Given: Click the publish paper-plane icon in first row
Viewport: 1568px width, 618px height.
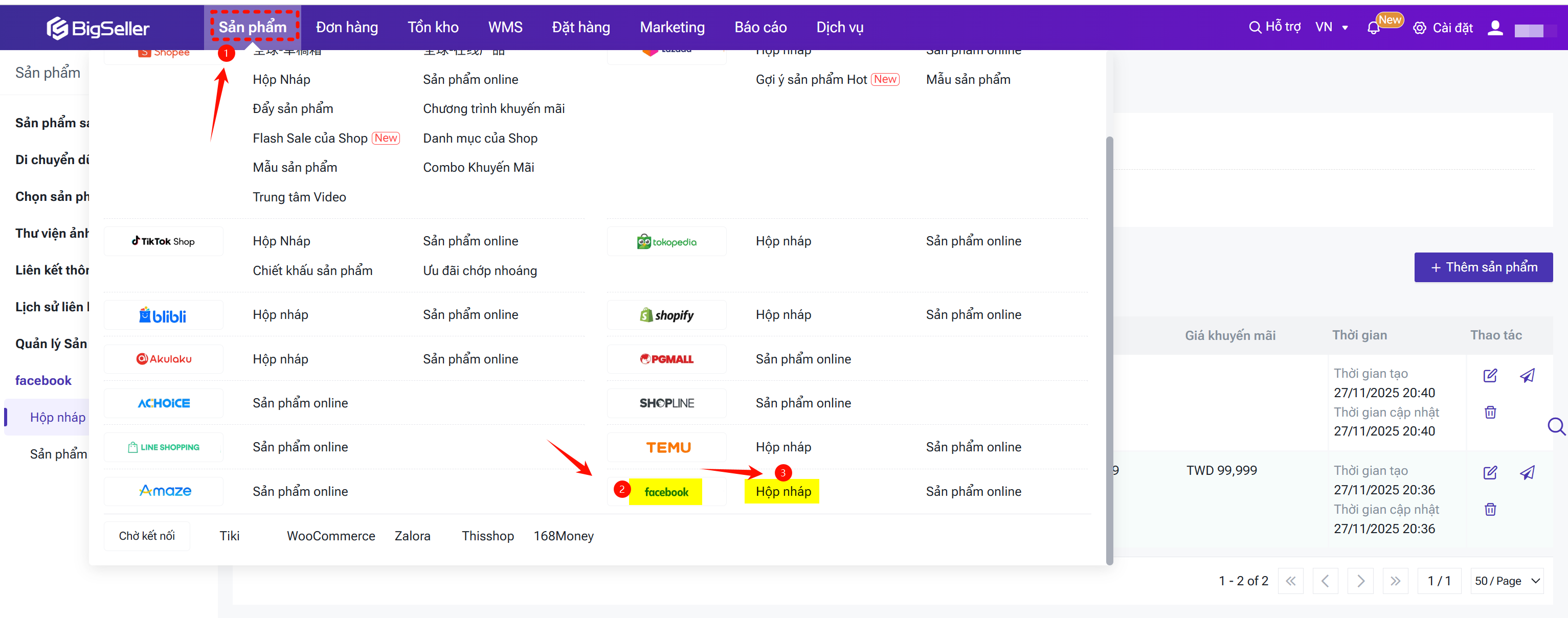Looking at the screenshot, I should (1527, 375).
